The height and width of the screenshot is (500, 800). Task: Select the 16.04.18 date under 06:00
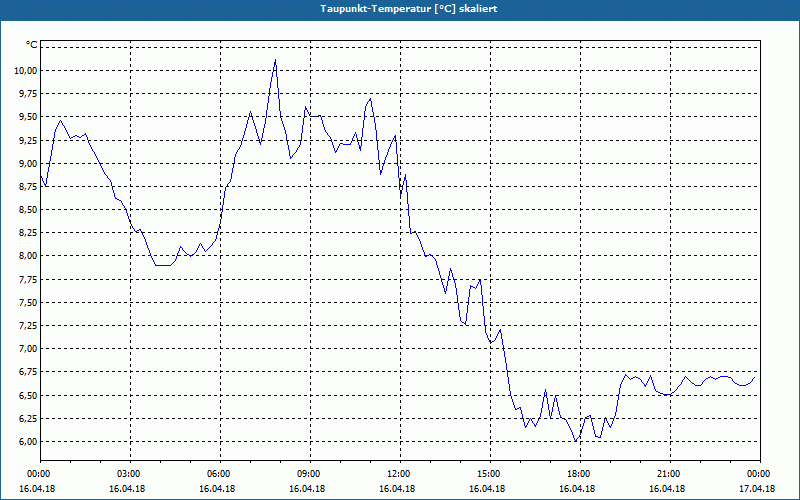coord(217,489)
